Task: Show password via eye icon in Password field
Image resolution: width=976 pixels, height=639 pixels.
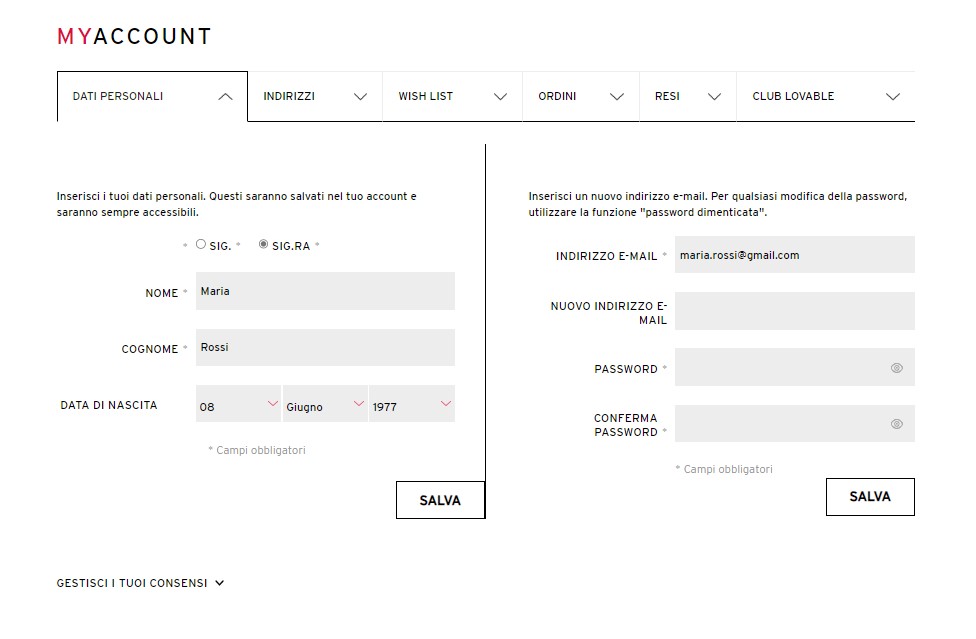Action: click(x=896, y=368)
